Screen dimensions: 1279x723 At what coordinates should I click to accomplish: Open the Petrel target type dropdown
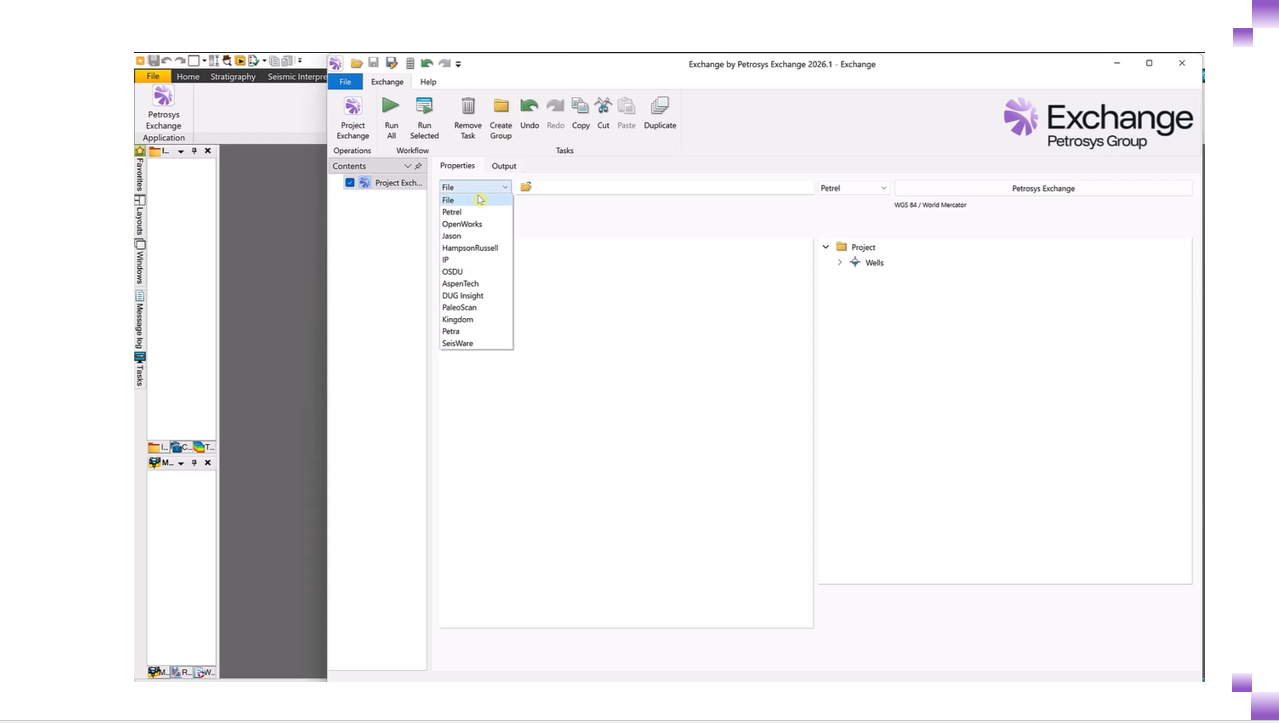coord(854,188)
